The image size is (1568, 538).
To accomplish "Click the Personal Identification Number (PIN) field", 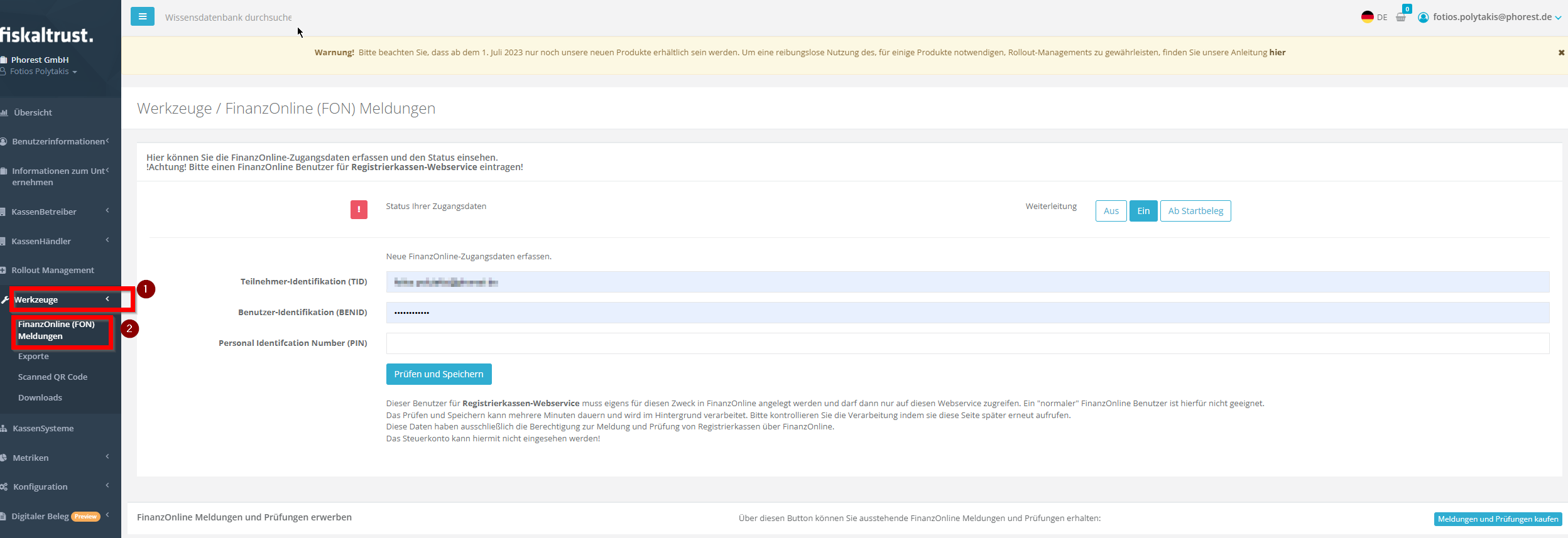I will (x=967, y=343).
